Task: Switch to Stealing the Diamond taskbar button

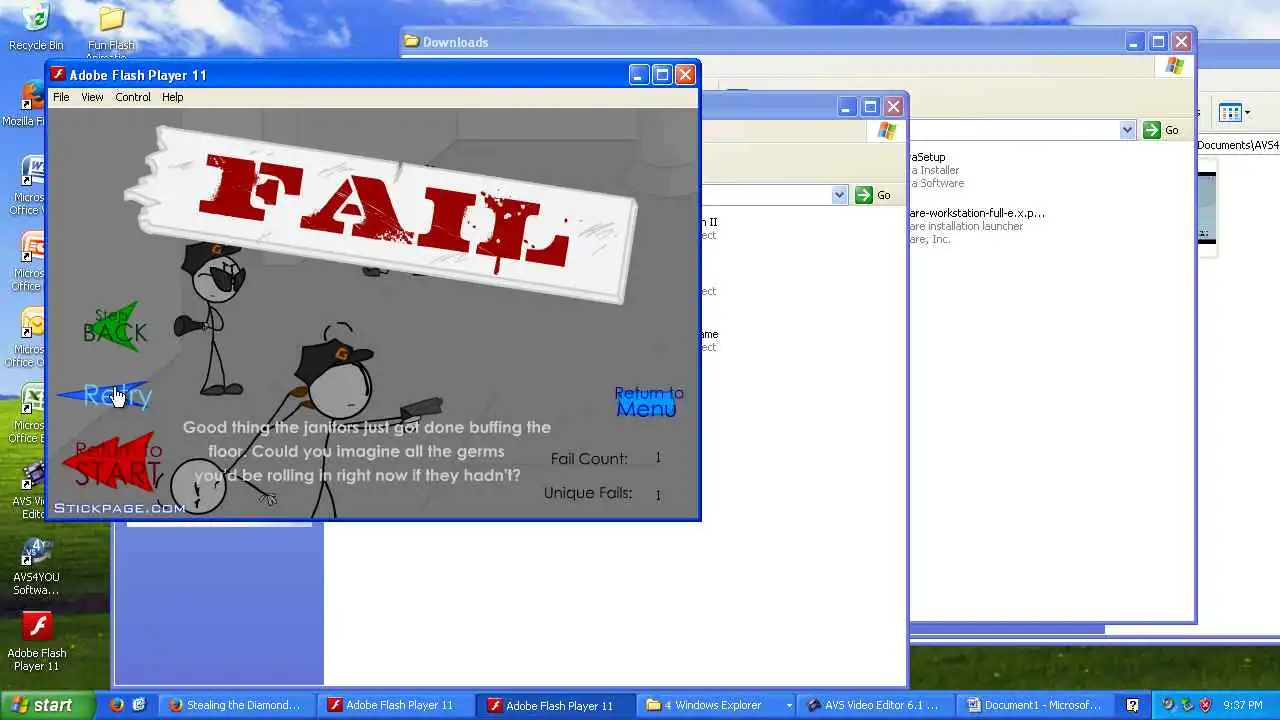Action: pyautogui.click(x=238, y=705)
